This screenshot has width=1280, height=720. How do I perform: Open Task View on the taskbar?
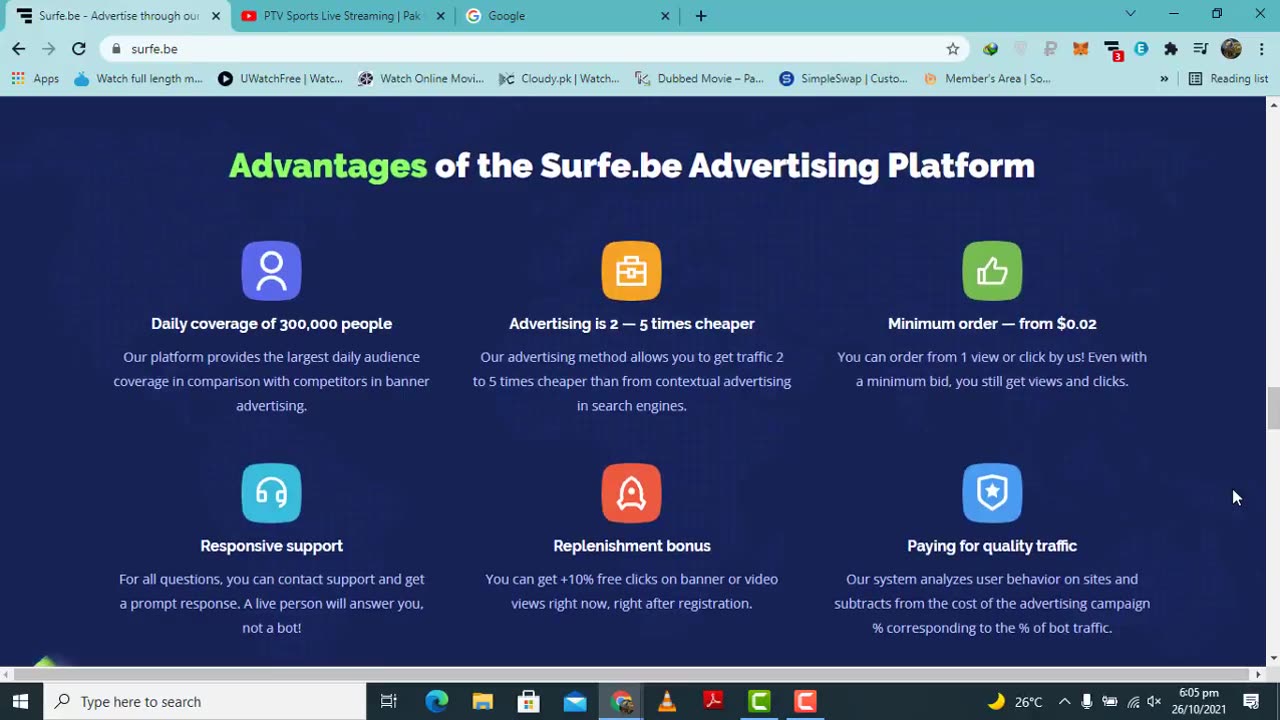tap(389, 701)
